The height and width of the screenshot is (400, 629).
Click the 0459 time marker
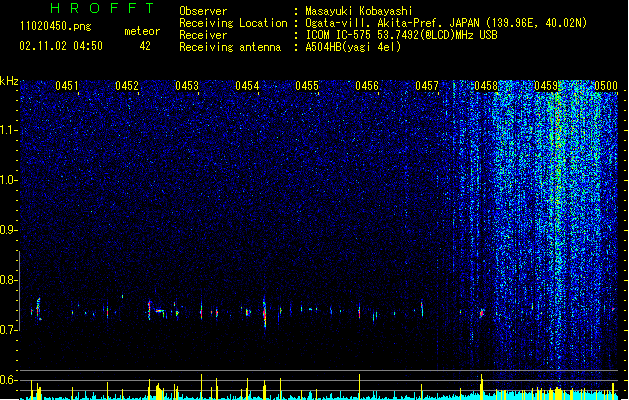coord(546,86)
